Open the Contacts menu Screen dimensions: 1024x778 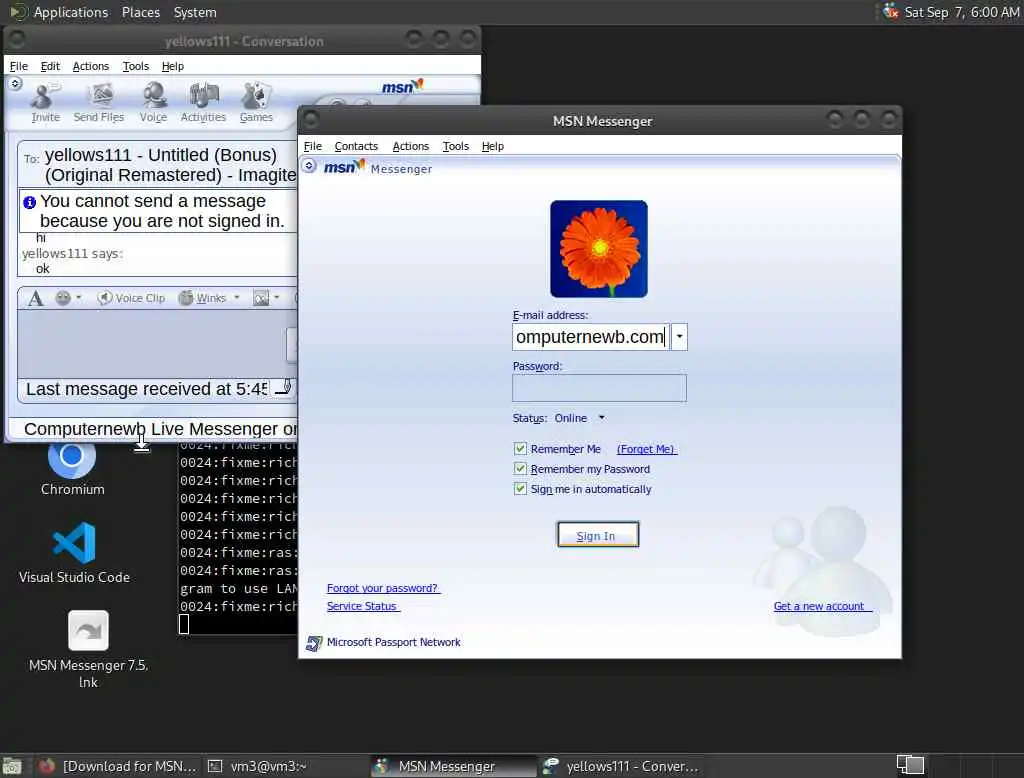click(356, 146)
